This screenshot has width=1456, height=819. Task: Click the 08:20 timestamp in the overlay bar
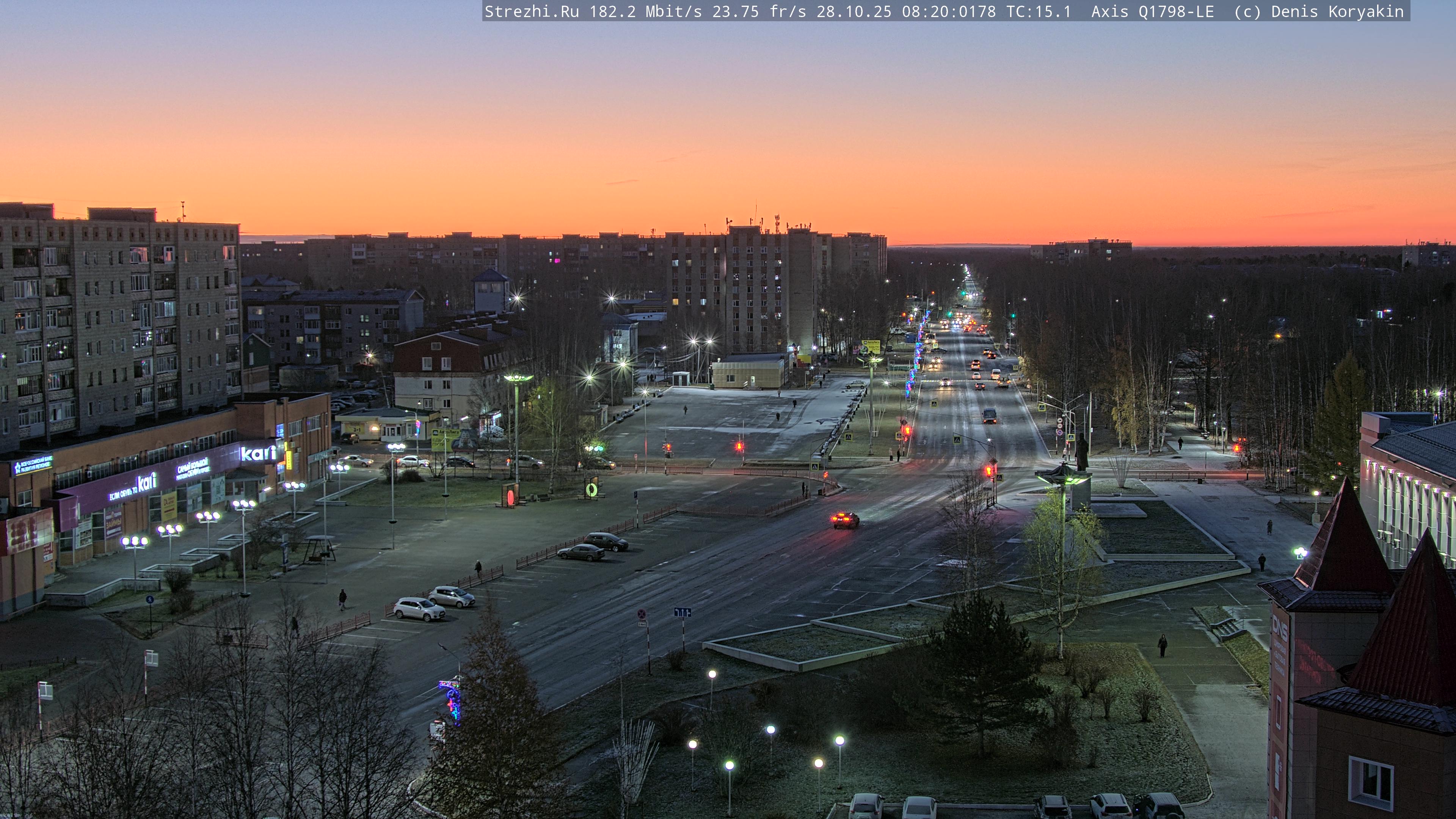925,11
